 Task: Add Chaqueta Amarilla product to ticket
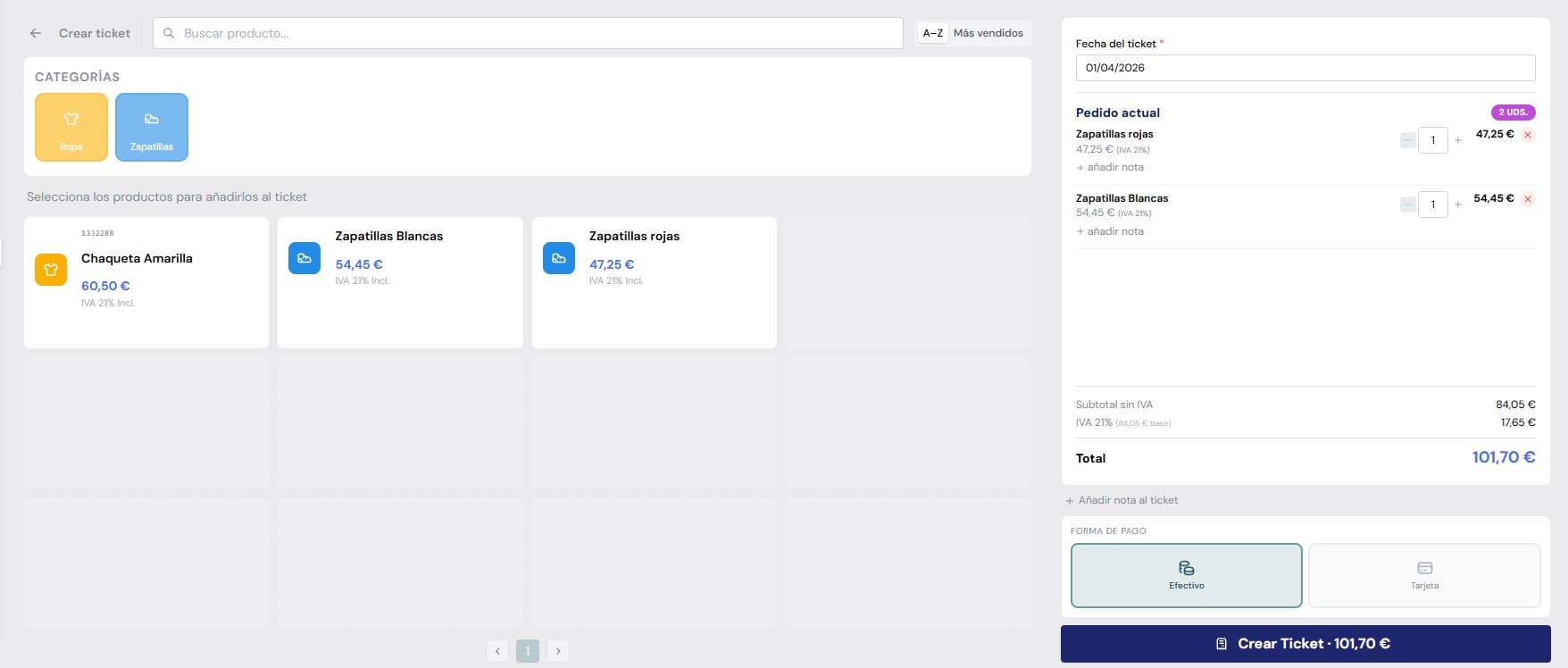tap(146, 282)
